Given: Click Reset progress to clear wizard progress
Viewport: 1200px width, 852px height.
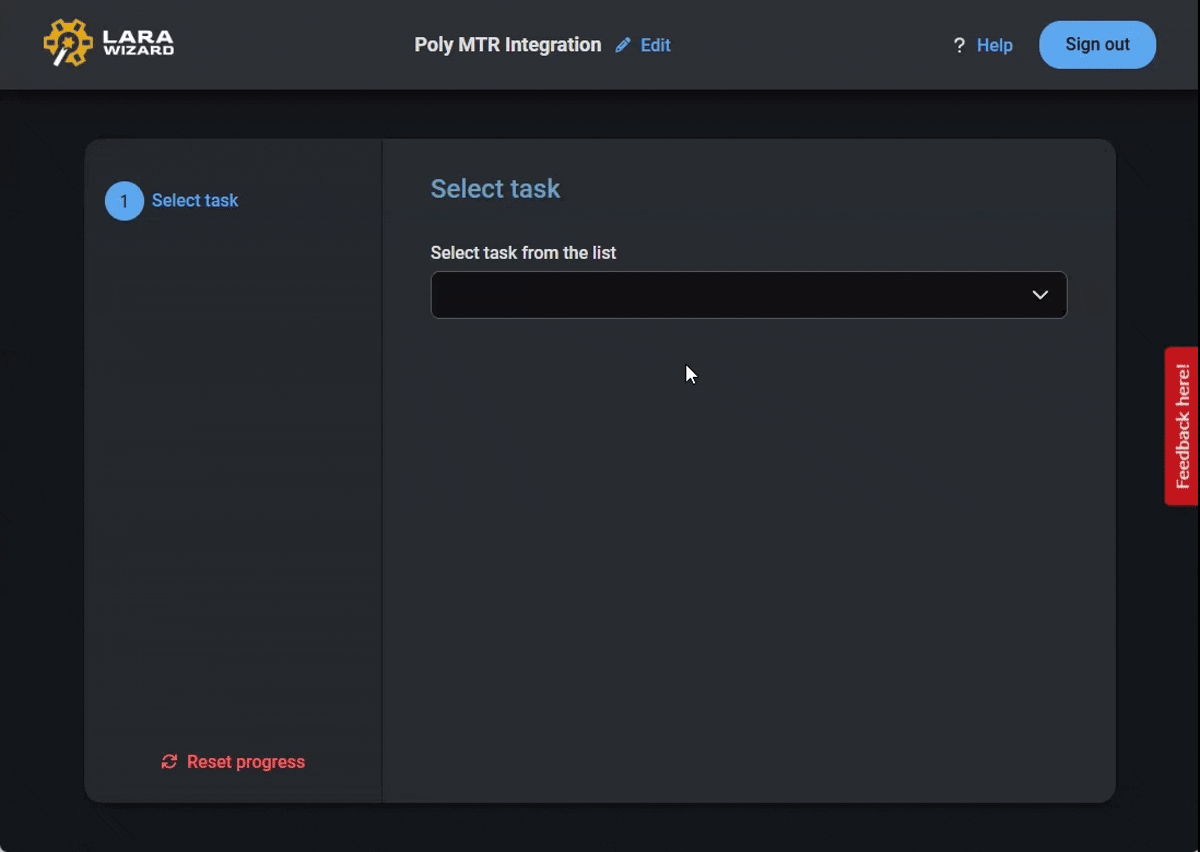Looking at the screenshot, I should tap(245, 762).
